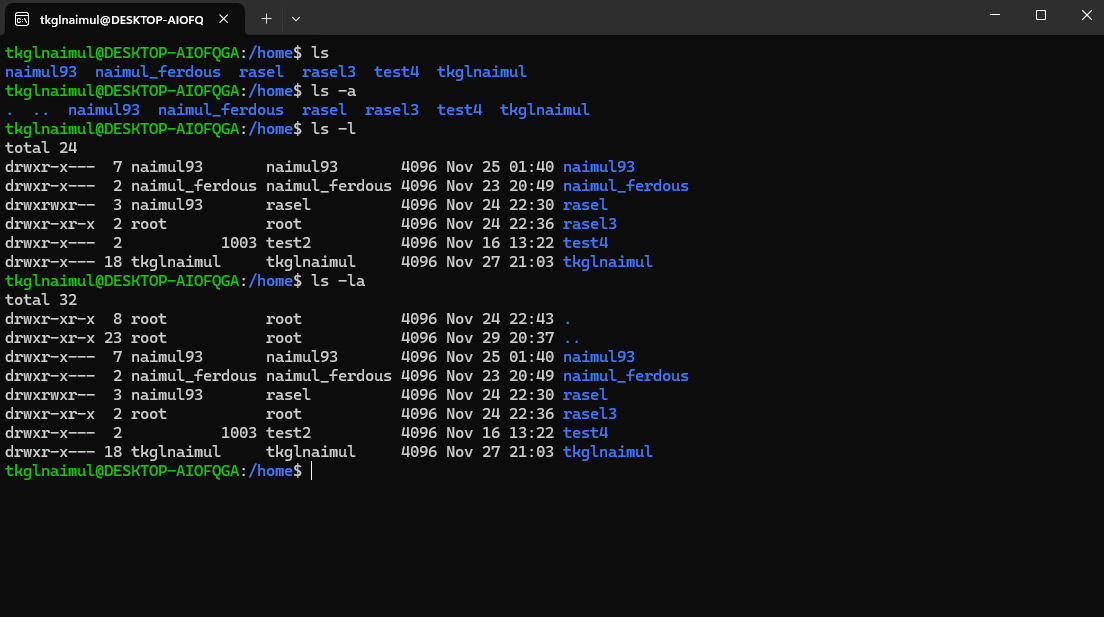
Task: Open the new-tab profile dropdown chevron
Action: [x=296, y=19]
